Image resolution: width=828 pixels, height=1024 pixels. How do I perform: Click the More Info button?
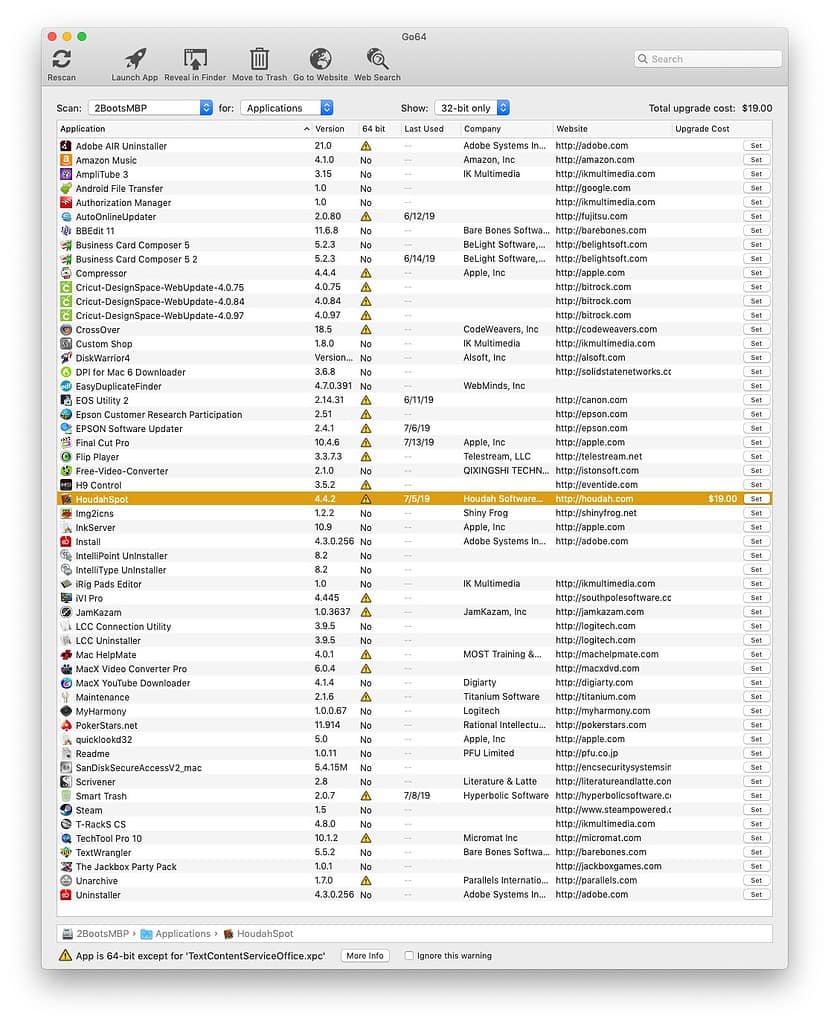[x=365, y=955]
